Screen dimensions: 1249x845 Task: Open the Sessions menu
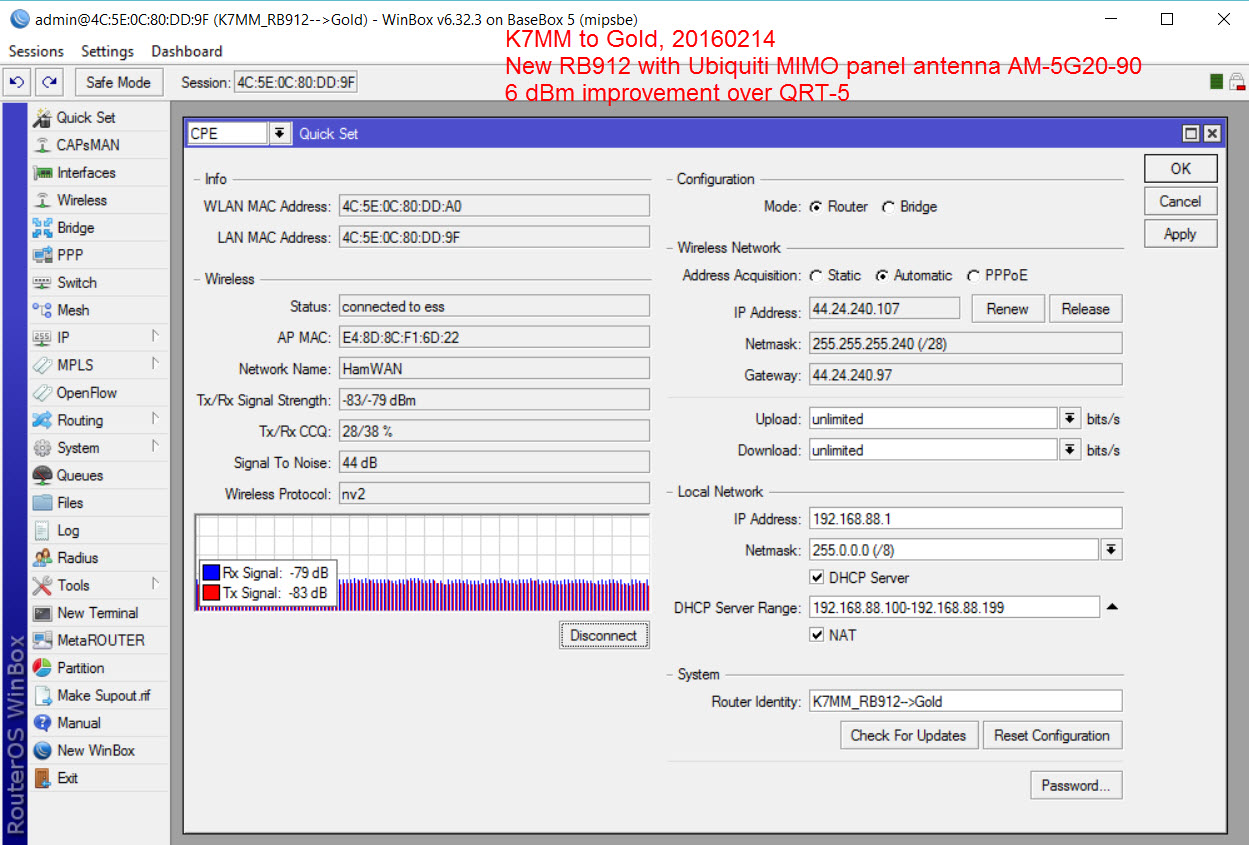(36, 51)
